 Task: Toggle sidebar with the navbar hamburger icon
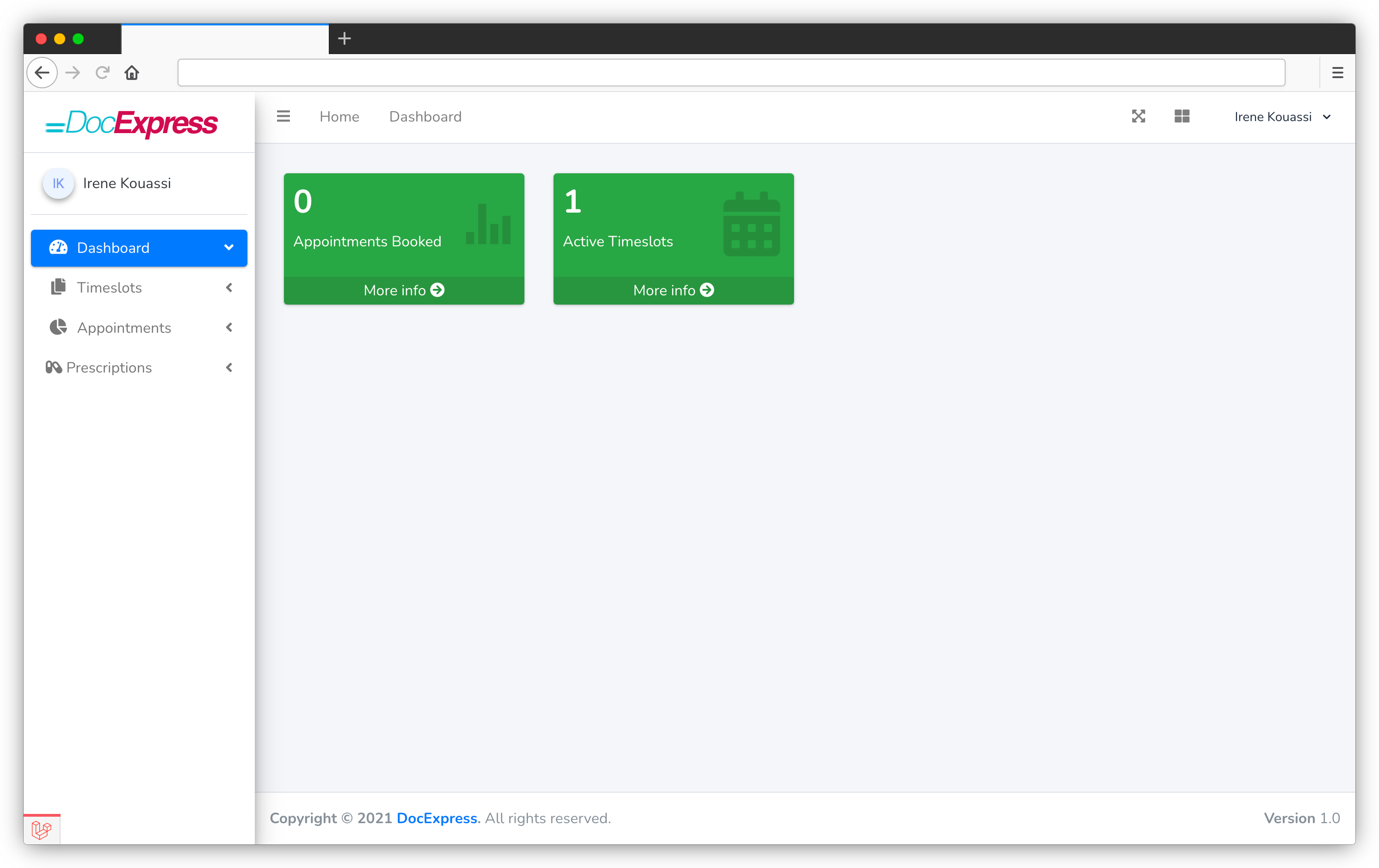tap(283, 117)
